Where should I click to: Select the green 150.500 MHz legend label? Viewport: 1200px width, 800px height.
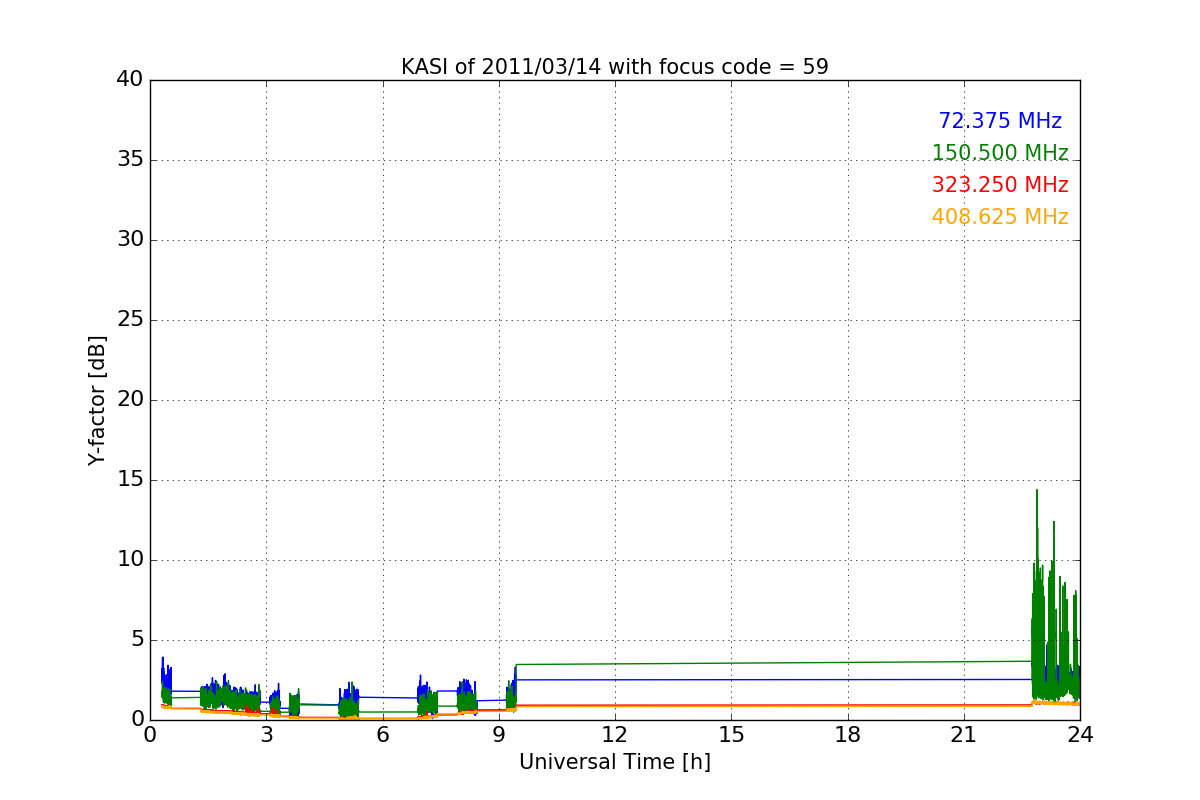(1000, 153)
